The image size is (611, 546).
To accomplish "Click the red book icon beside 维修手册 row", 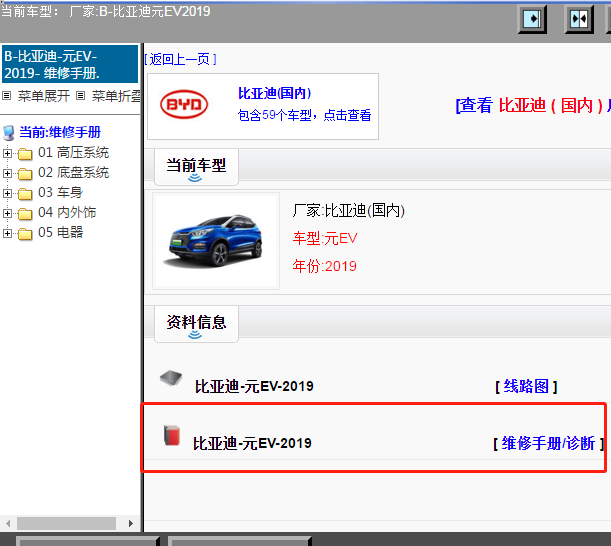I will coord(171,435).
